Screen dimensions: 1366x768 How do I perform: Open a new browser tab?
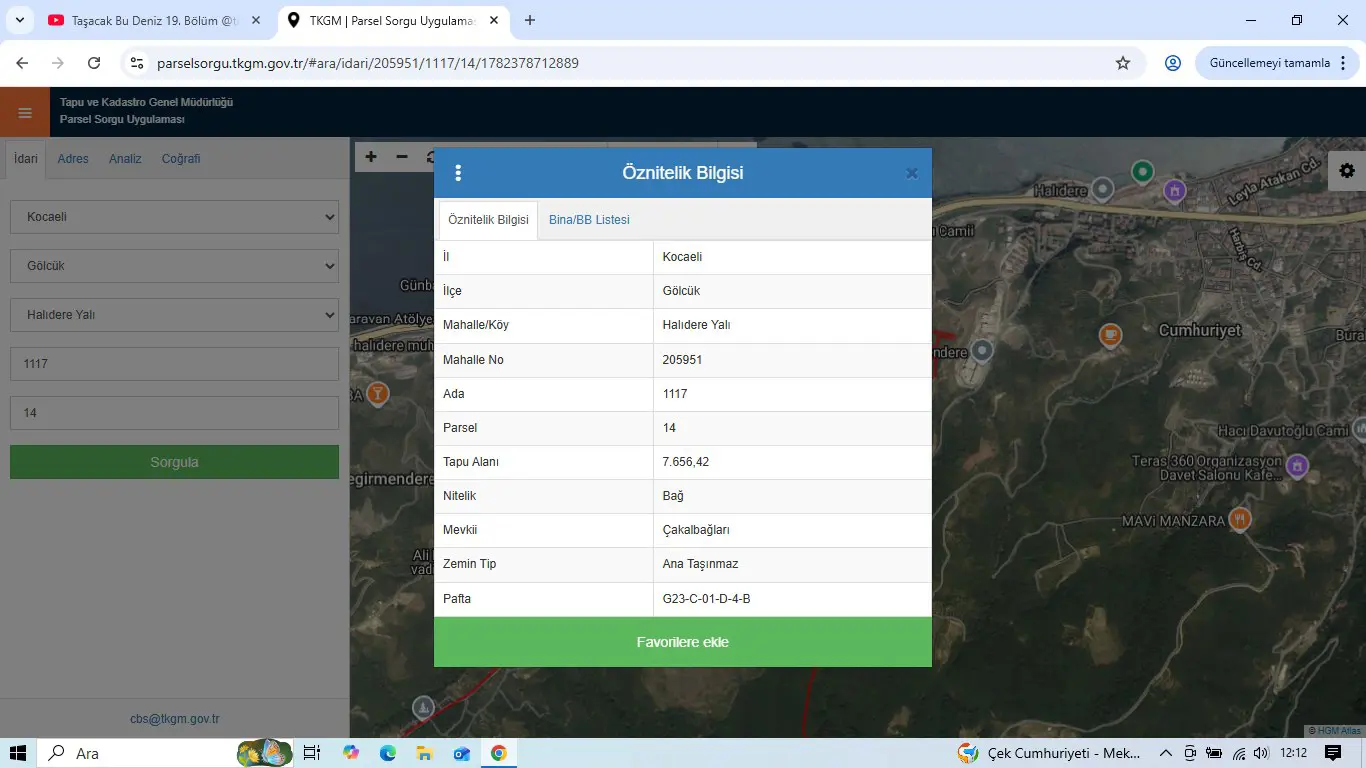pyautogui.click(x=530, y=20)
